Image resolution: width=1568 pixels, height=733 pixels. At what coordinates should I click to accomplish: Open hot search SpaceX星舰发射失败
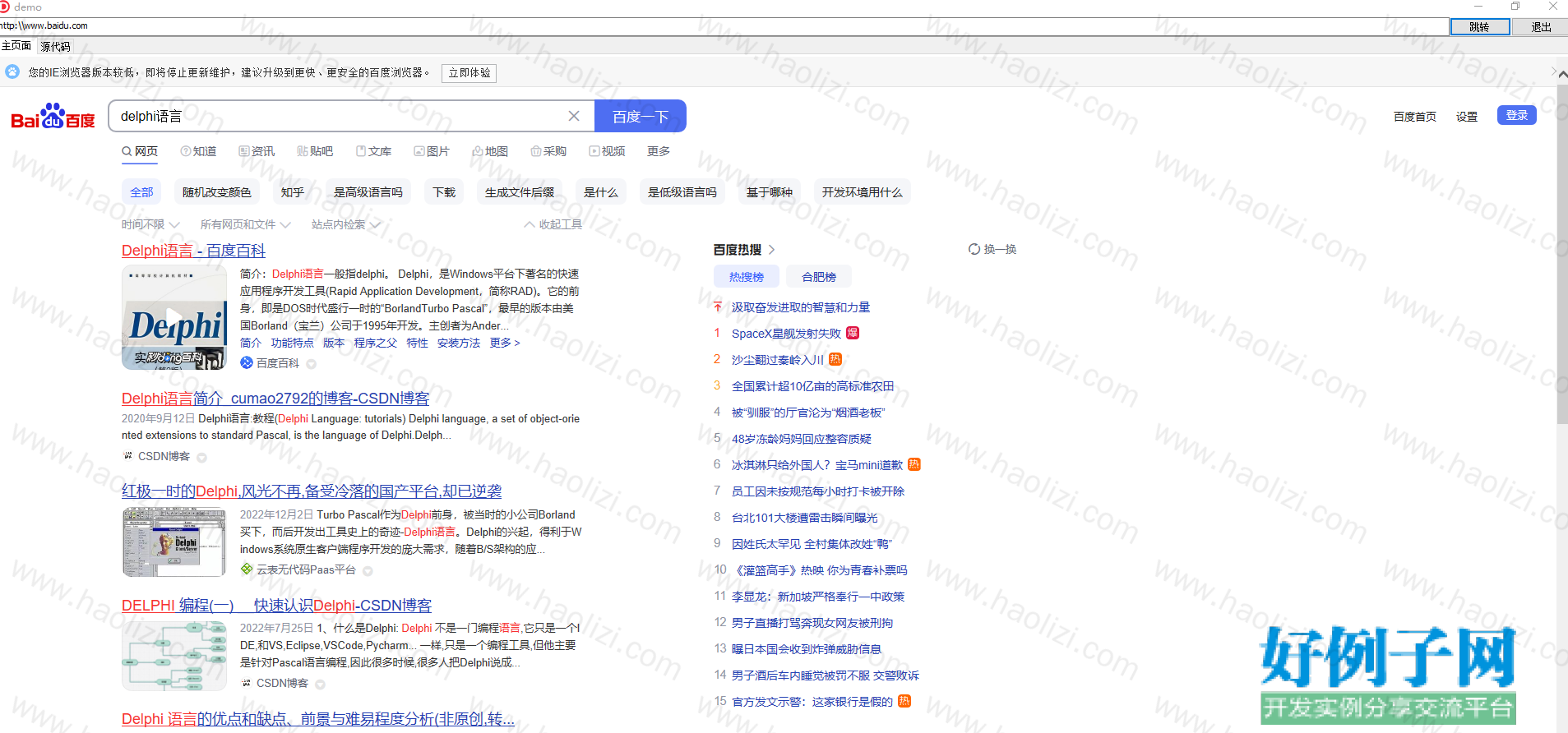pos(786,334)
